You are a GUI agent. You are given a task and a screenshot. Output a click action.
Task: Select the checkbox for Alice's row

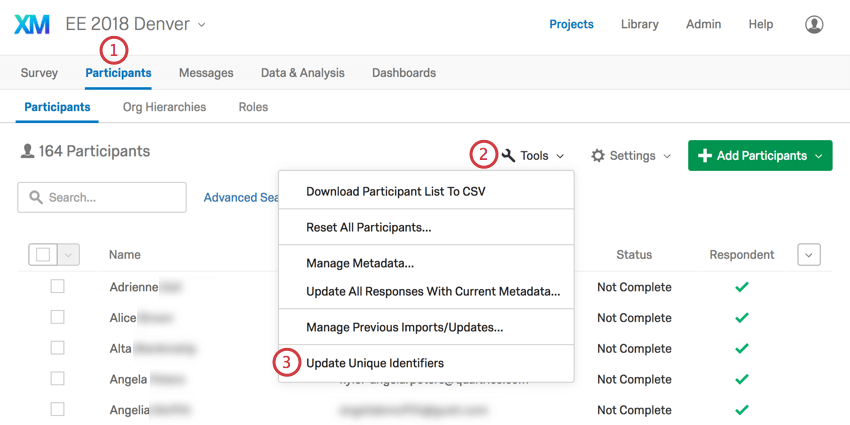[x=57, y=318]
